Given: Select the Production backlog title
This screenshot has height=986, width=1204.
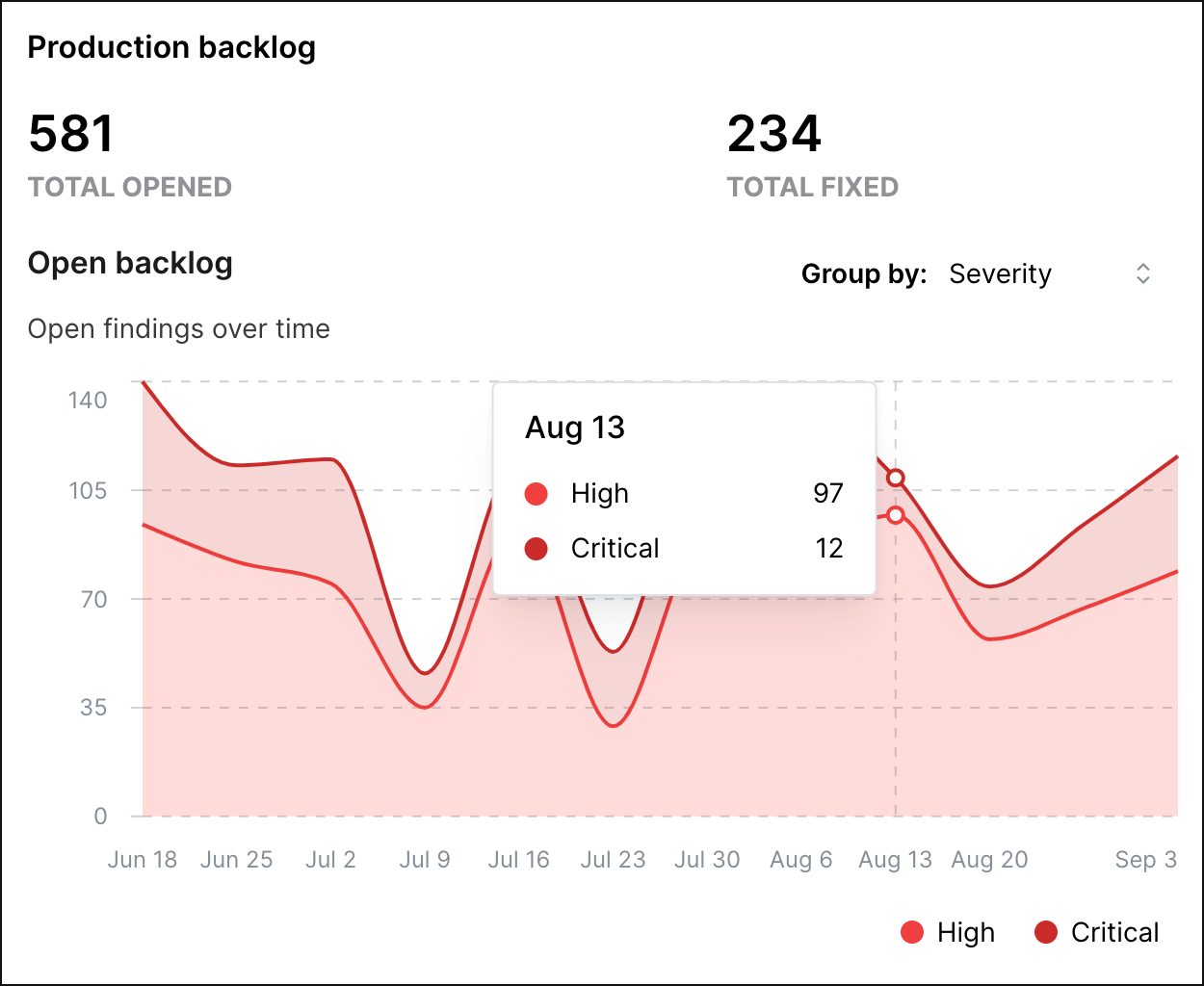Looking at the screenshot, I should tap(172, 46).
